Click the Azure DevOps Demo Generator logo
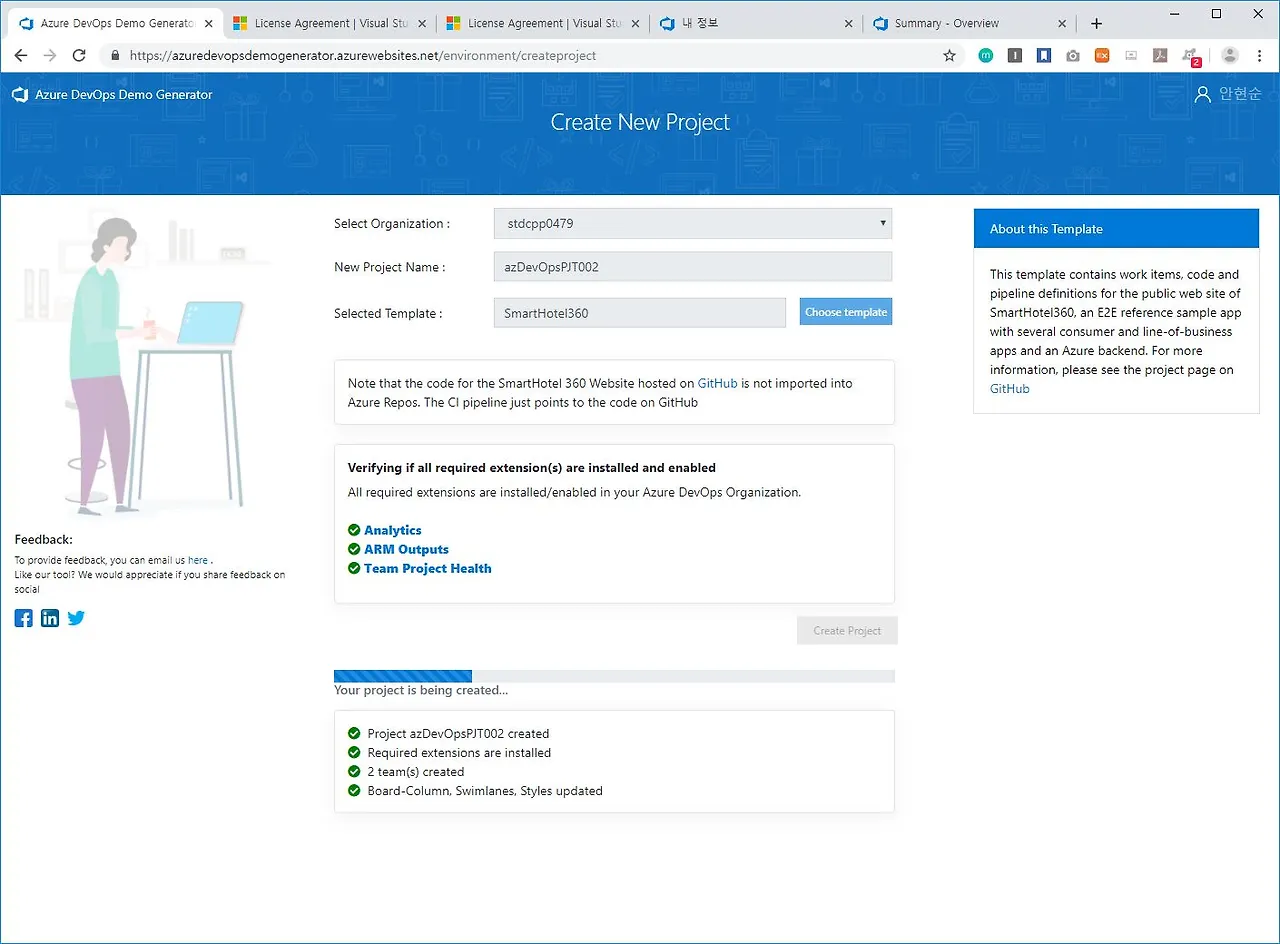 click(112, 95)
